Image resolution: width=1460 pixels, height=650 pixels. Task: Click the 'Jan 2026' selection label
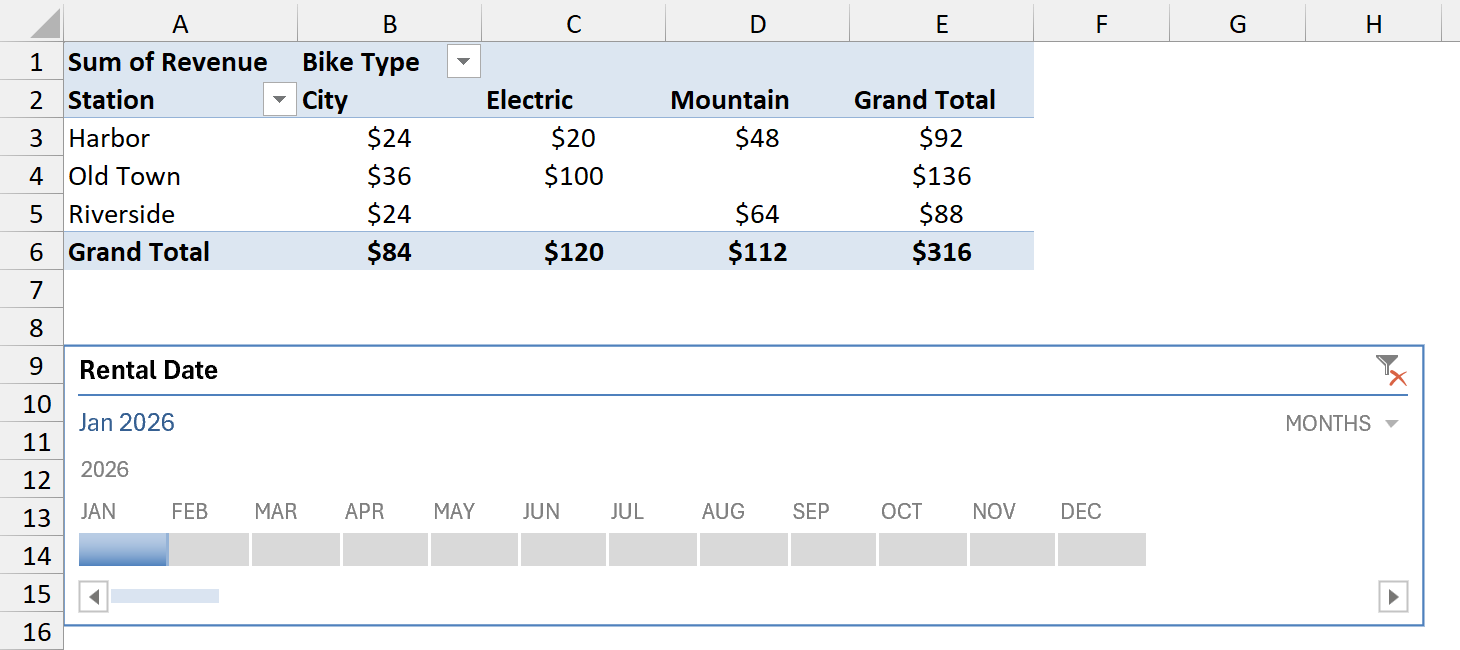pyautogui.click(x=127, y=422)
